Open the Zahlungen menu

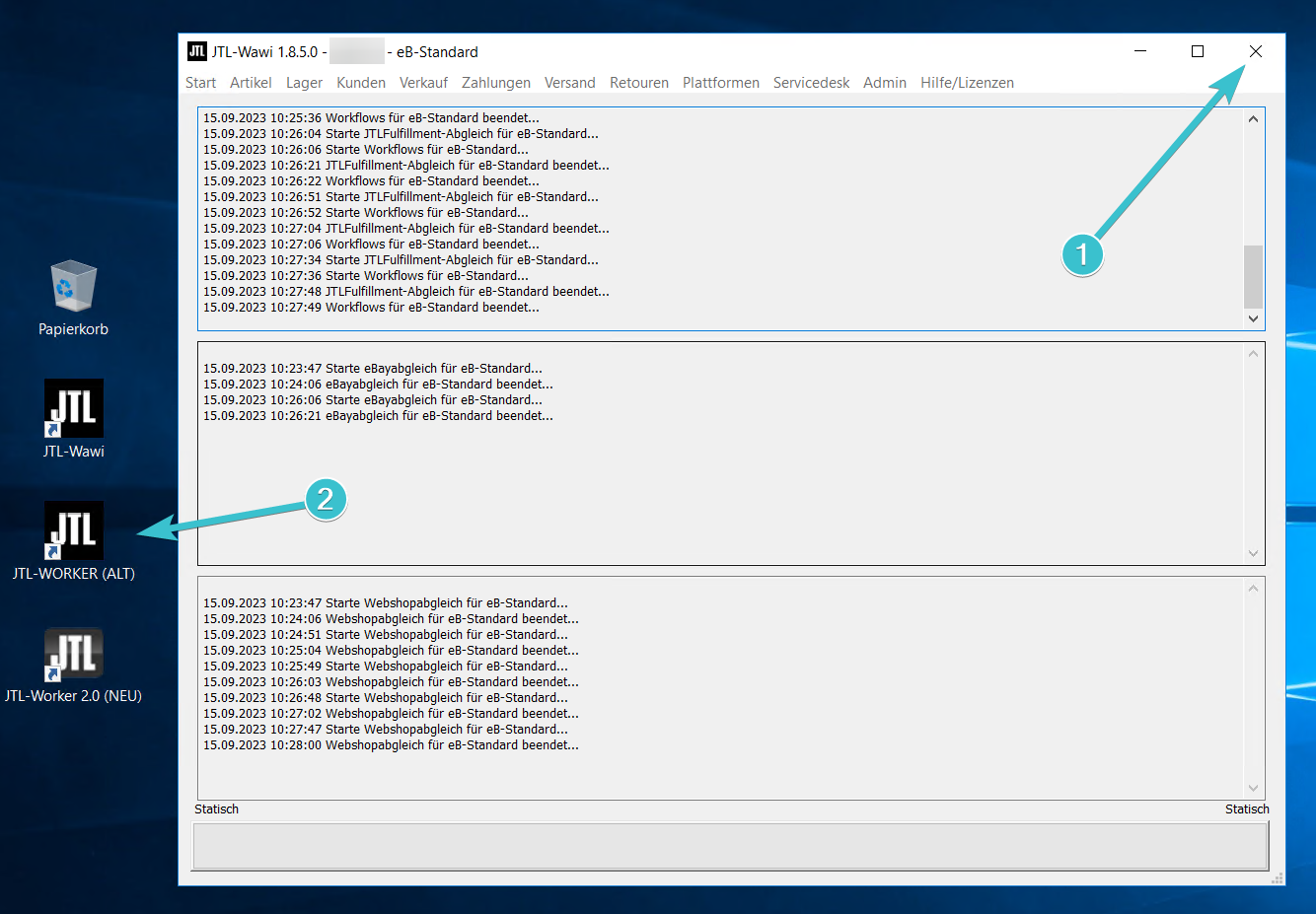[496, 83]
